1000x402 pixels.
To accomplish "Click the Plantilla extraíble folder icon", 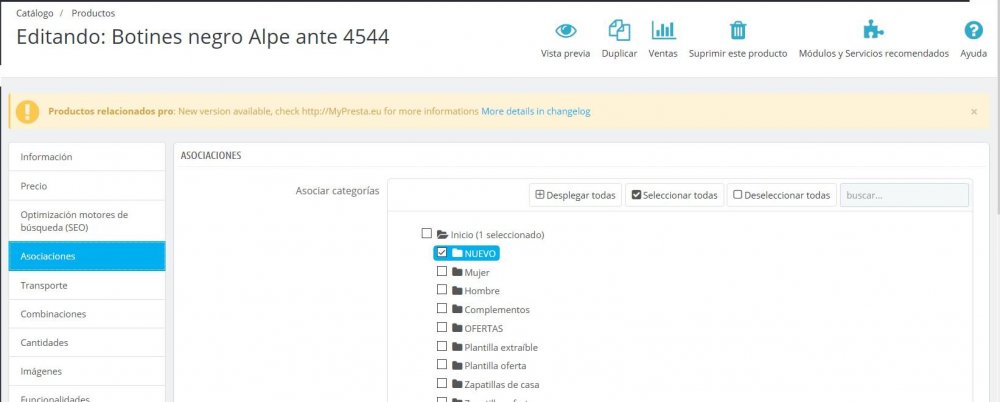I will [457, 347].
